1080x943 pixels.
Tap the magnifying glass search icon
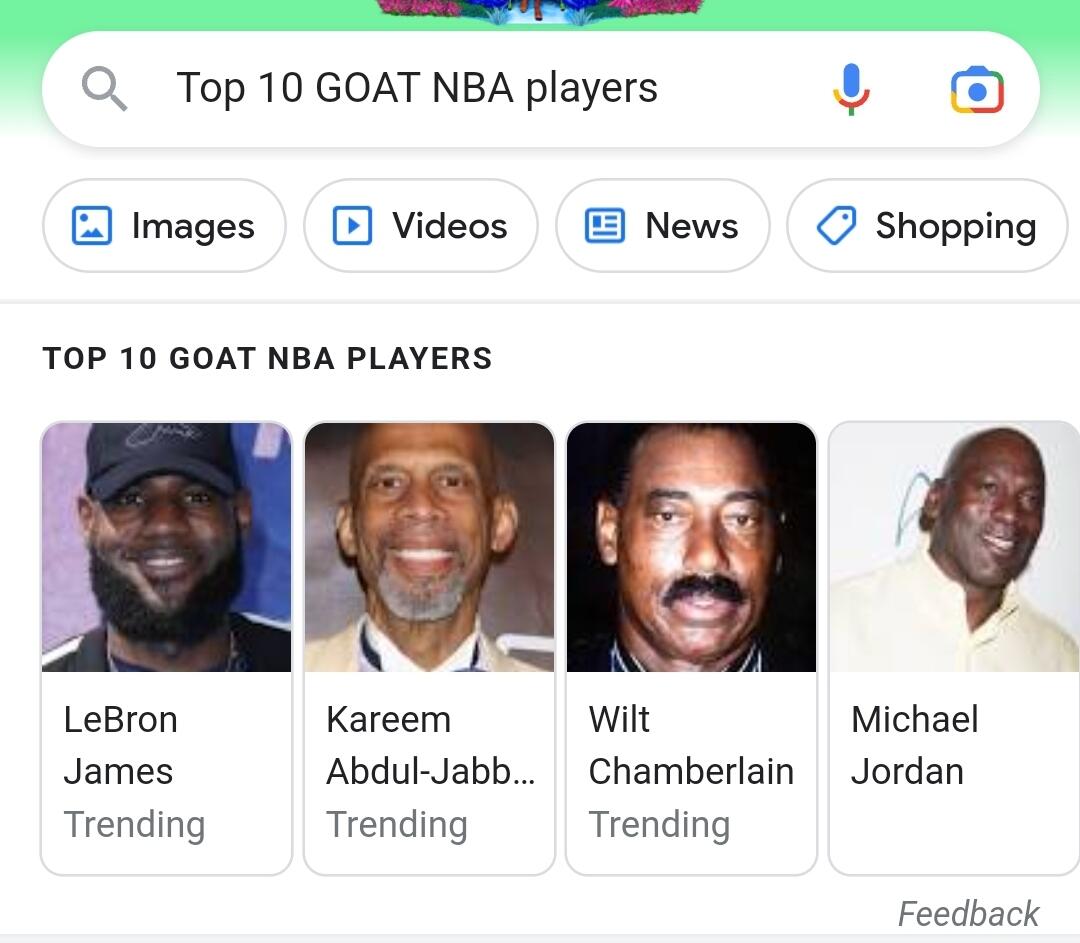click(104, 89)
